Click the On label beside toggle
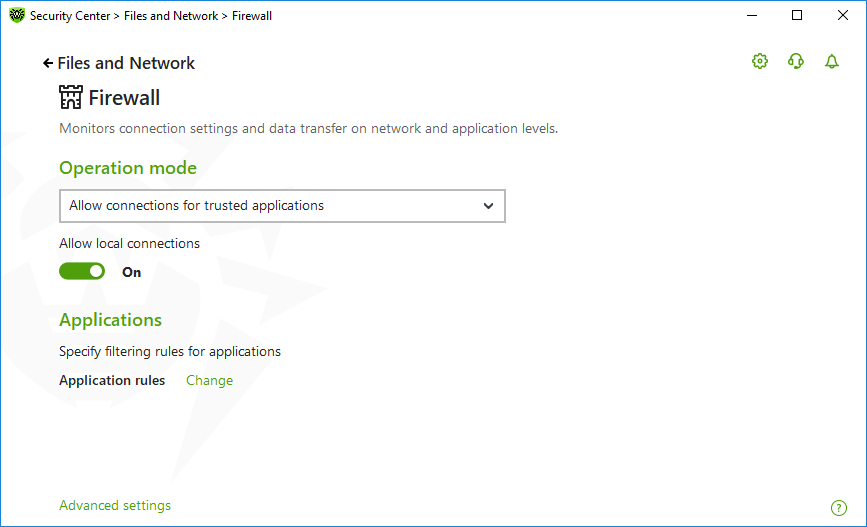The image size is (867, 527). coord(132,272)
